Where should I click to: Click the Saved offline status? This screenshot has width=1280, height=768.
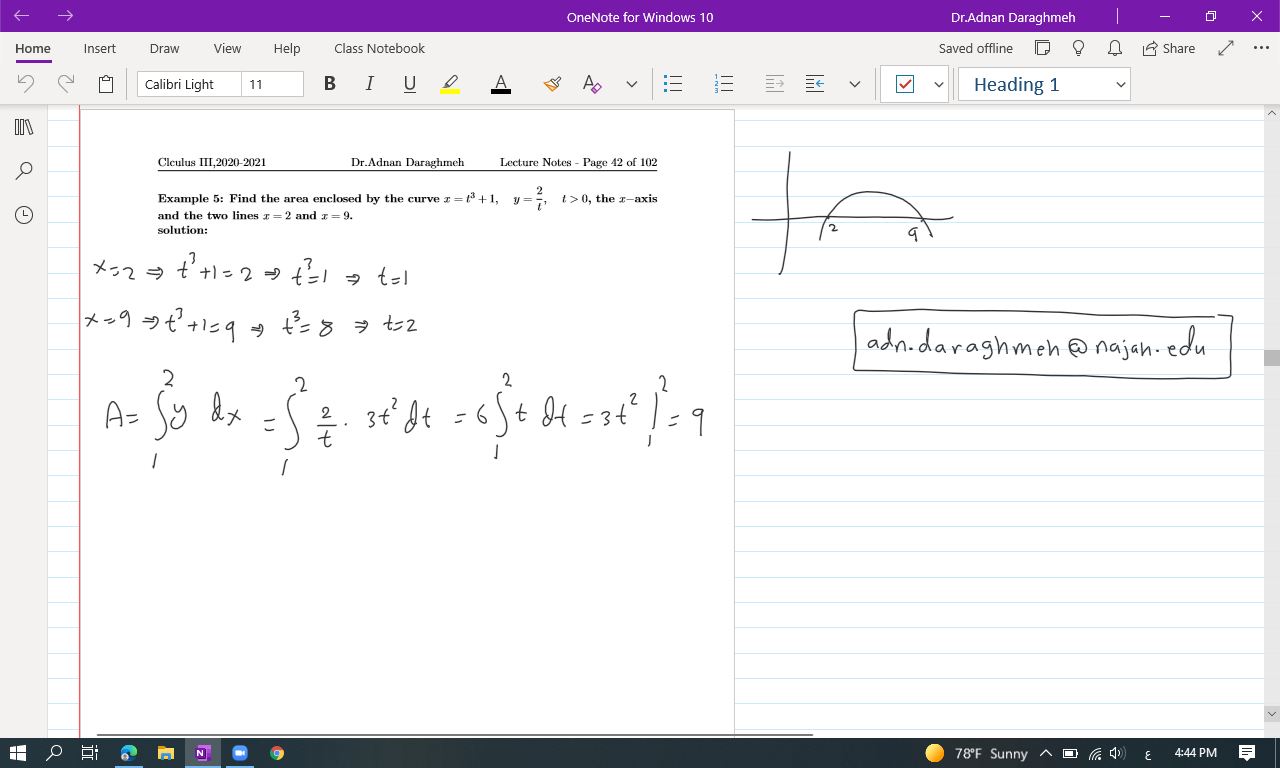pos(975,48)
